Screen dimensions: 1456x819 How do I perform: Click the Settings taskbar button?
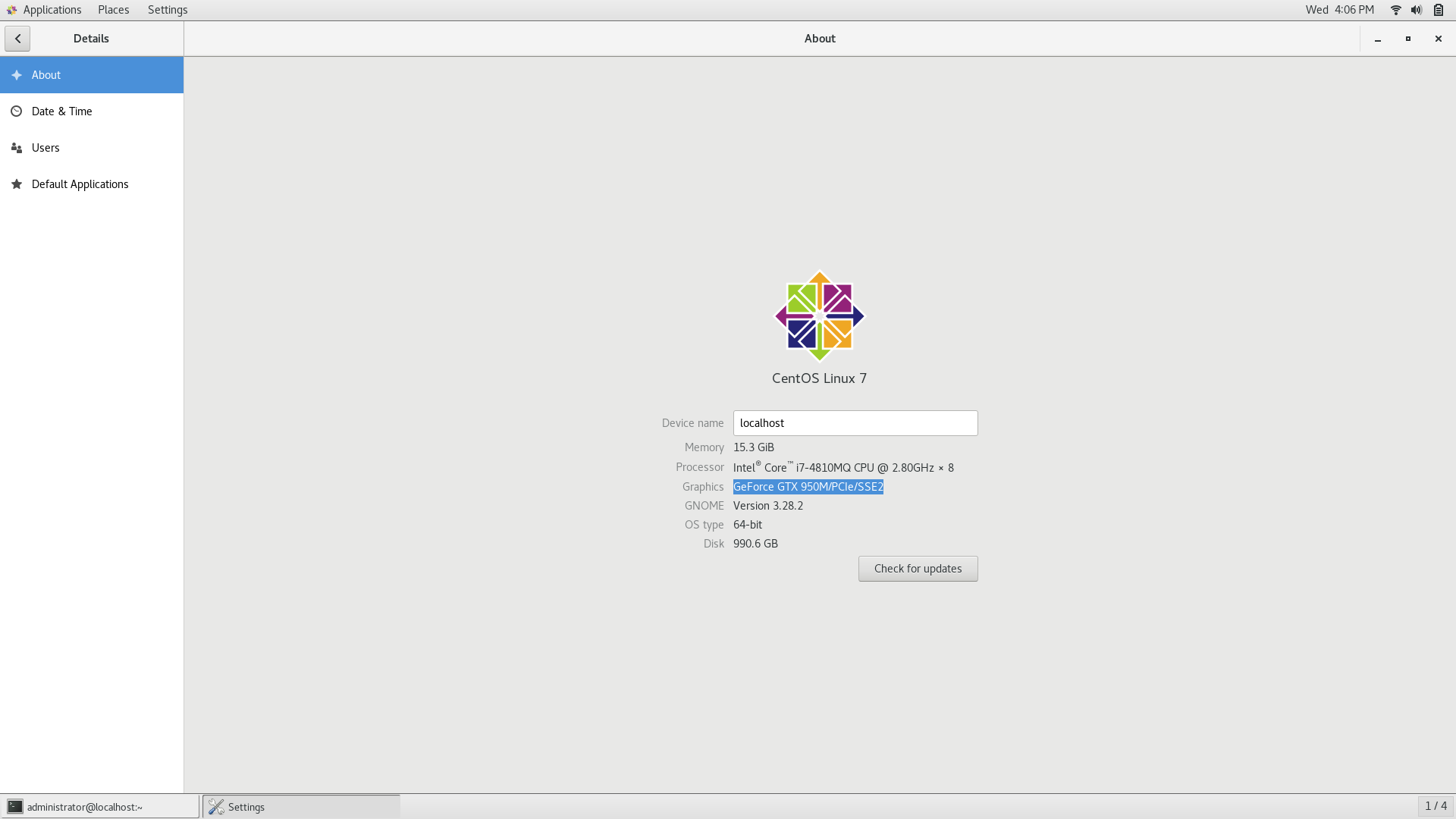pyautogui.click(x=301, y=807)
